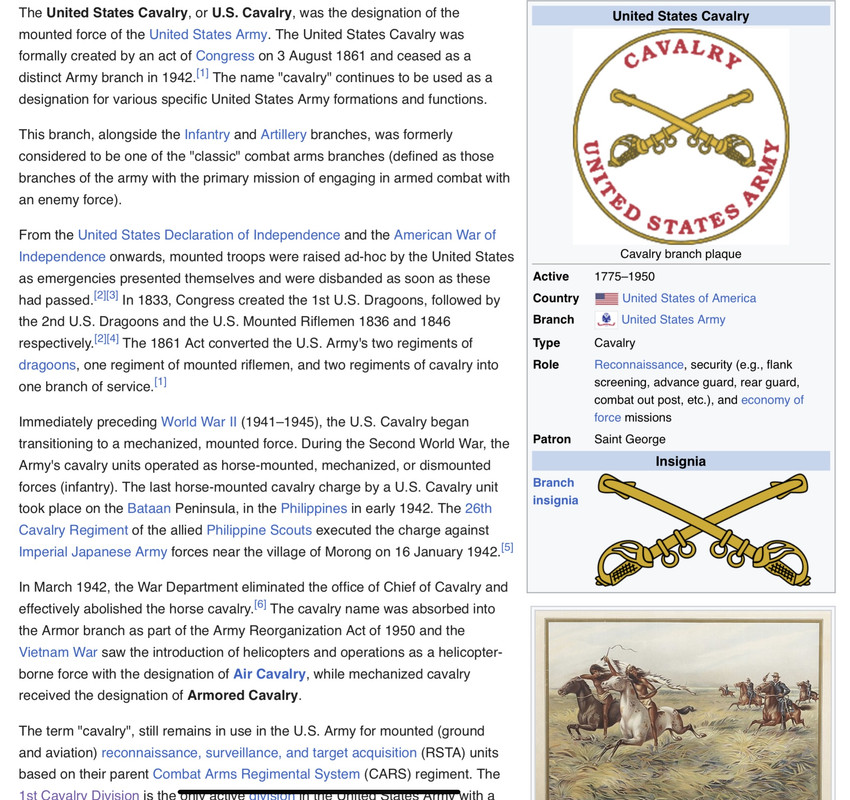Select the '1775–1950' active dates text
Image resolution: width=850 pixels, height=800 pixels.
(624, 276)
